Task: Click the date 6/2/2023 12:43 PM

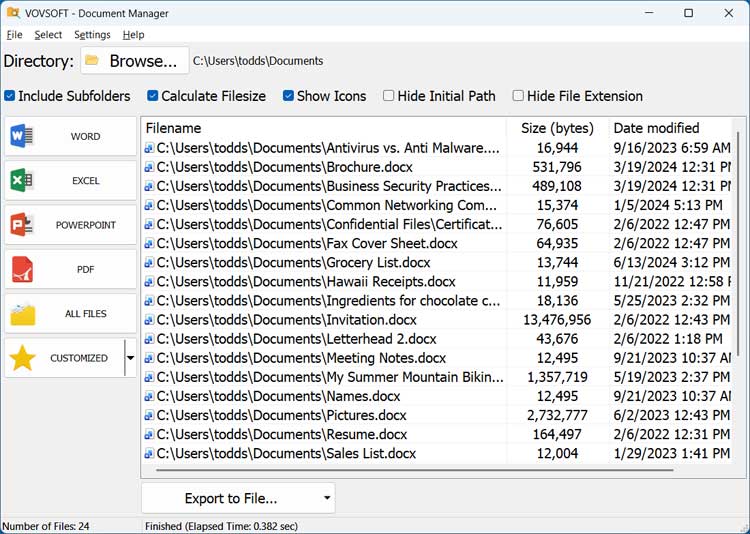Action: (672, 415)
